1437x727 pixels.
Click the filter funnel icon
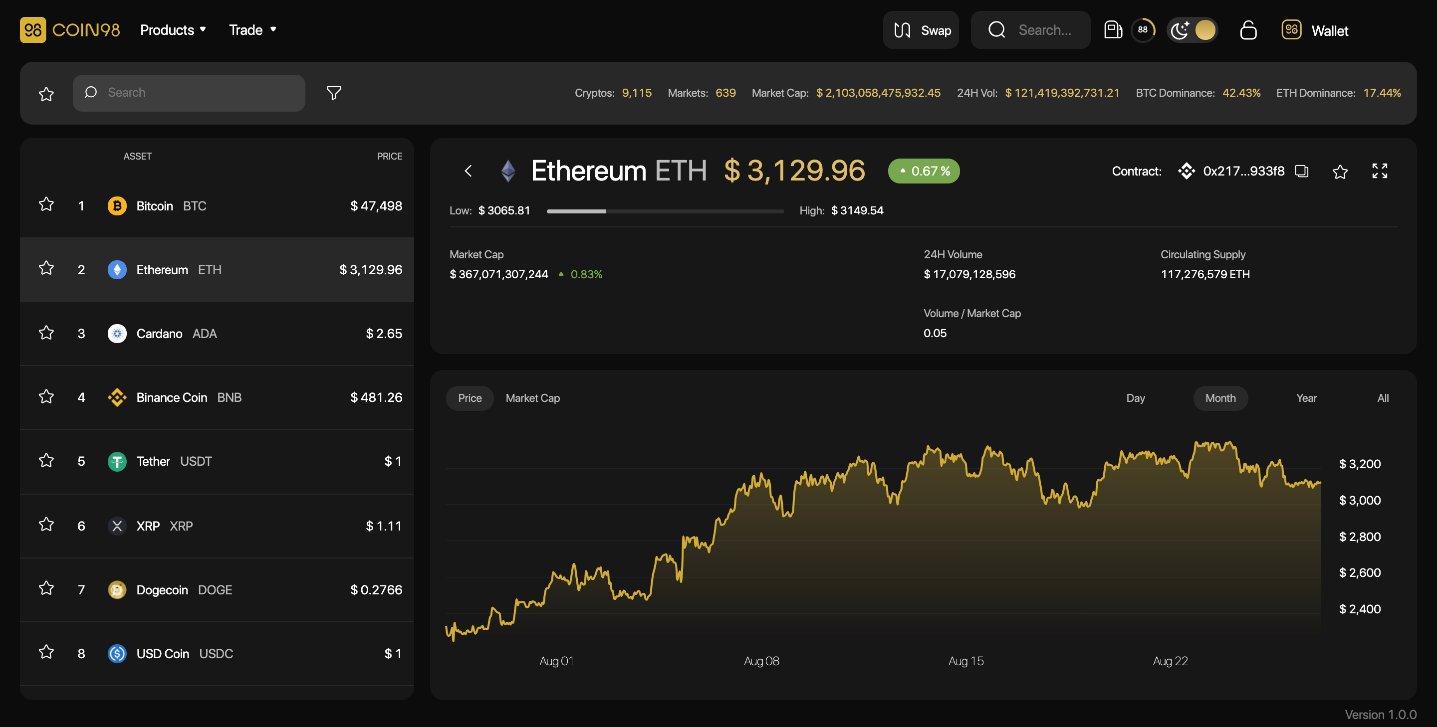[x=334, y=93]
